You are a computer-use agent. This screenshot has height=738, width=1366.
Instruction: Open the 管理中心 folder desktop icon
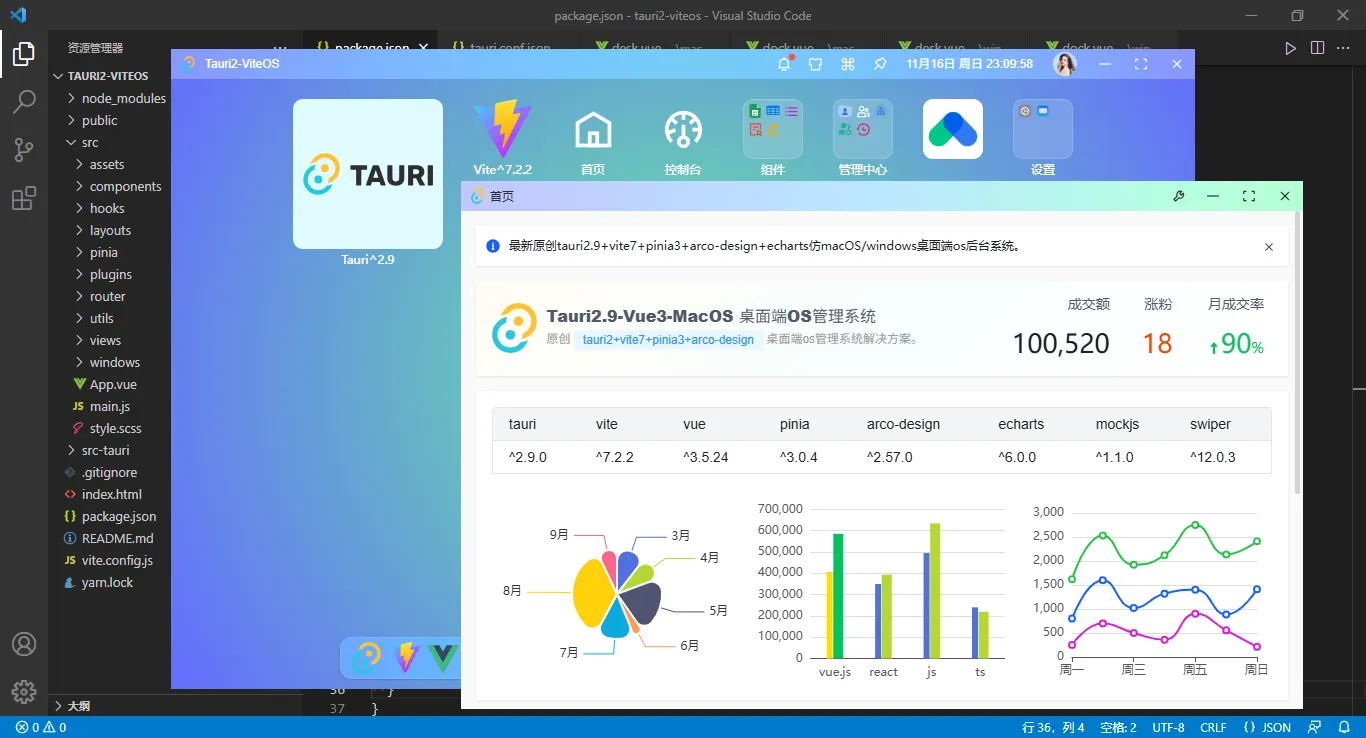coord(863,129)
